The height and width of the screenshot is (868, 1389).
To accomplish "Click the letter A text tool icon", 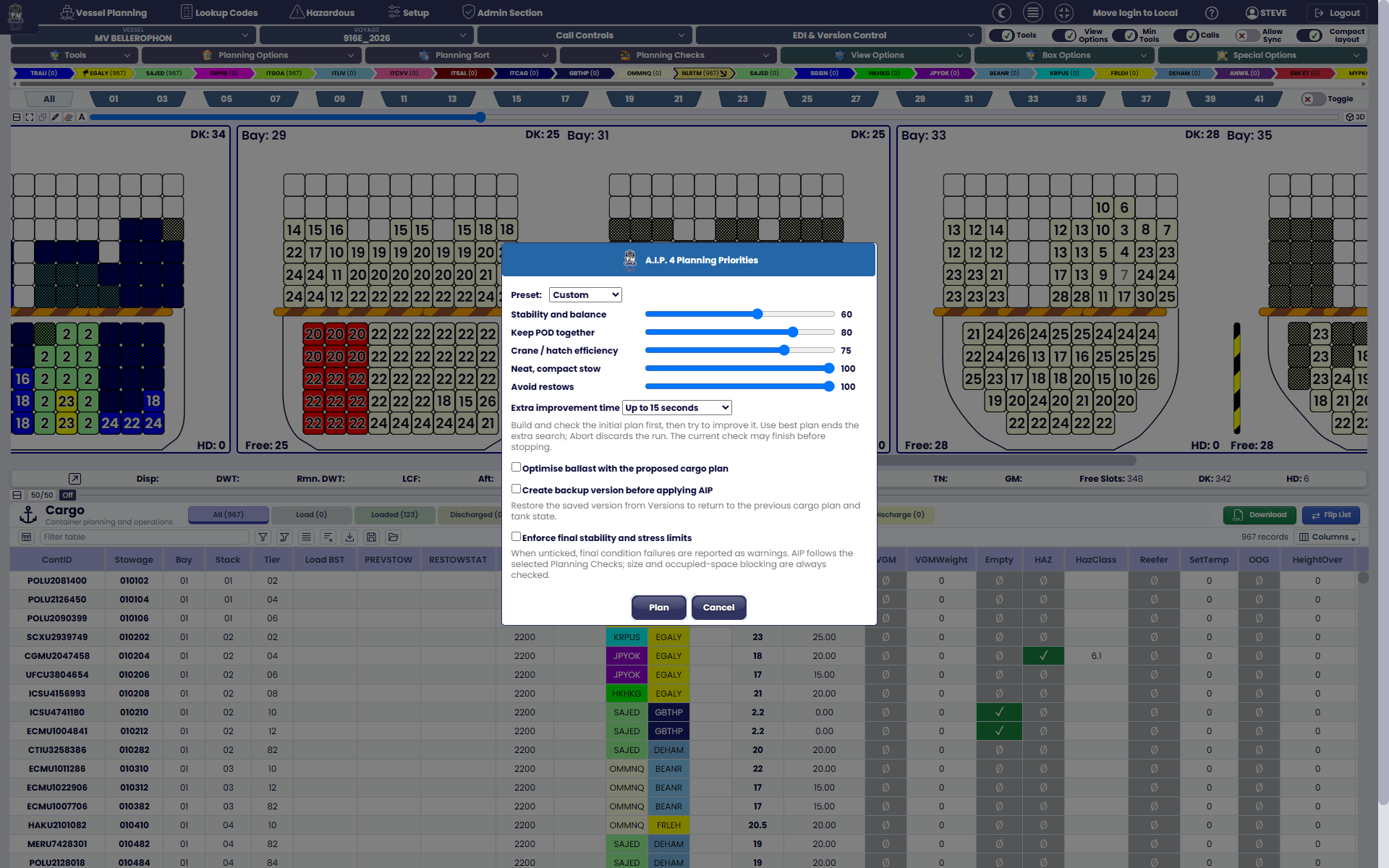I will coord(82,117).
